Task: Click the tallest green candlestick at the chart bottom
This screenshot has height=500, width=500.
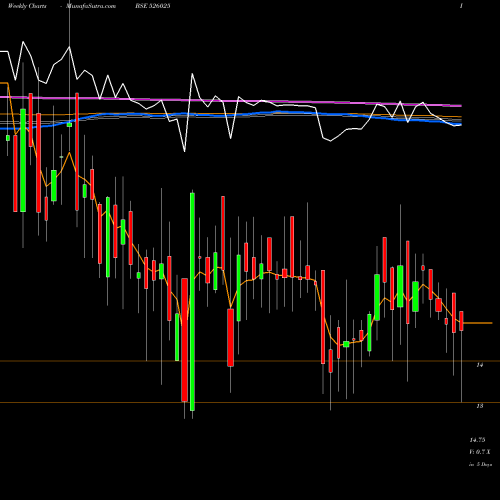Action: click(192, 302)
